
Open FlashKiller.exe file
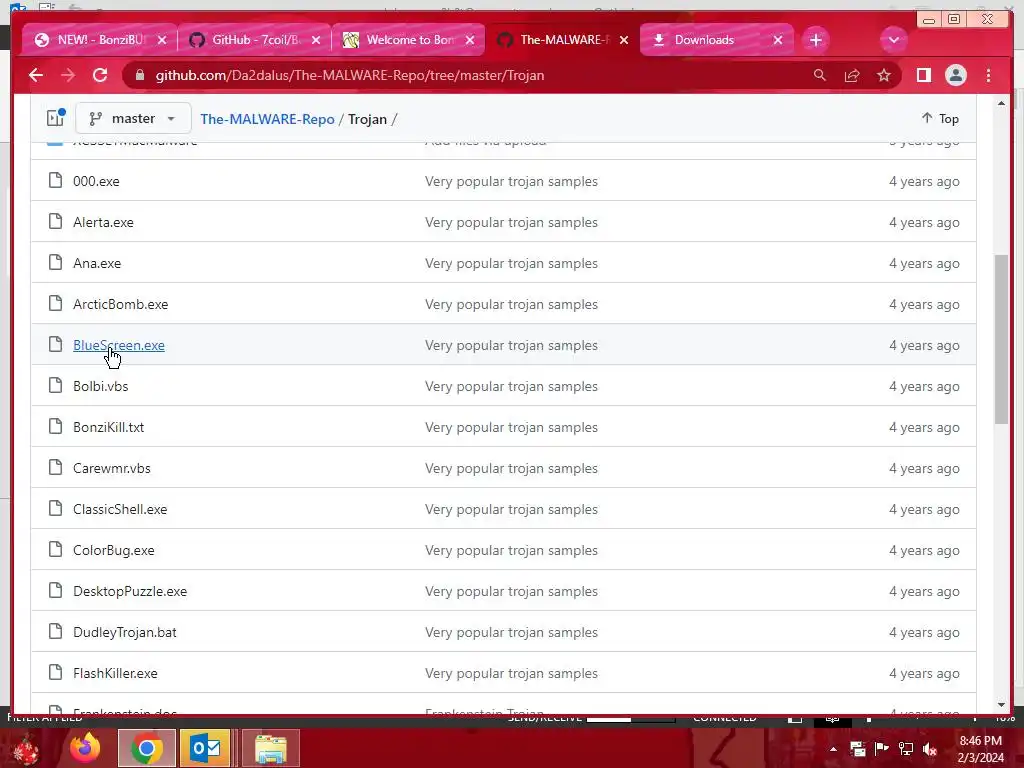tap(115, 673)
